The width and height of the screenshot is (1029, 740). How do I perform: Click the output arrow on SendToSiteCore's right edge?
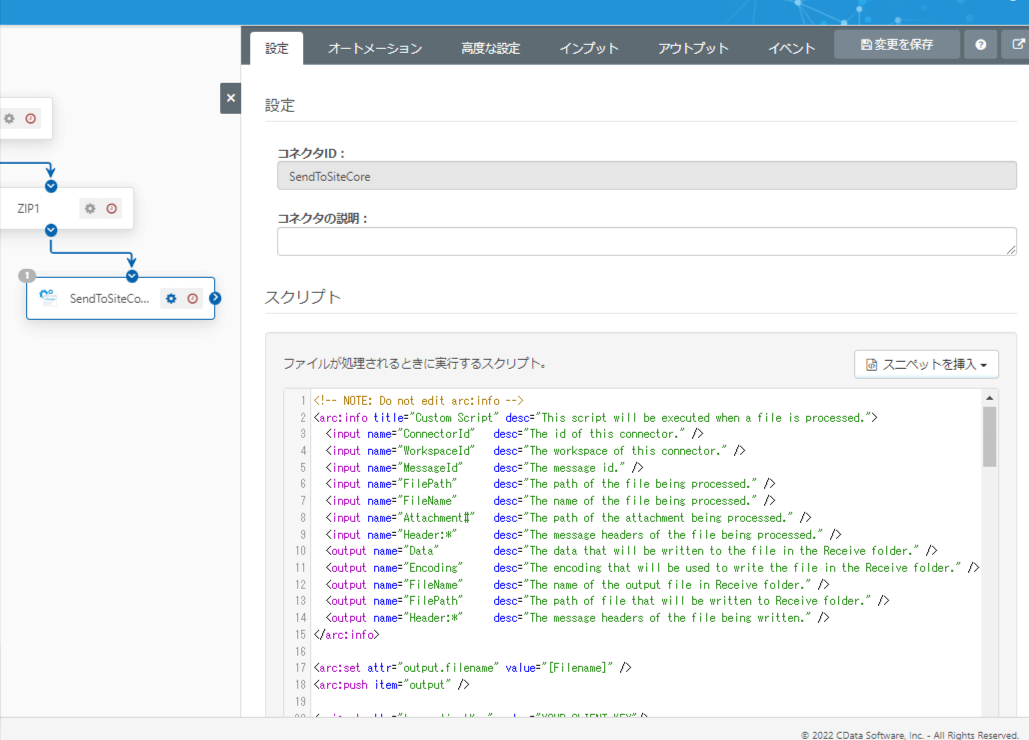pos(215,297)
